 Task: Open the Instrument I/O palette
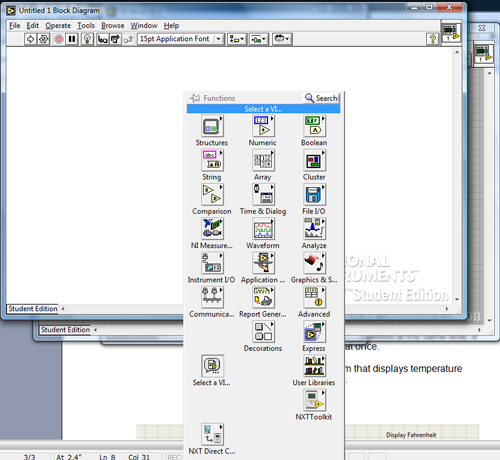[x=212, y=263]
